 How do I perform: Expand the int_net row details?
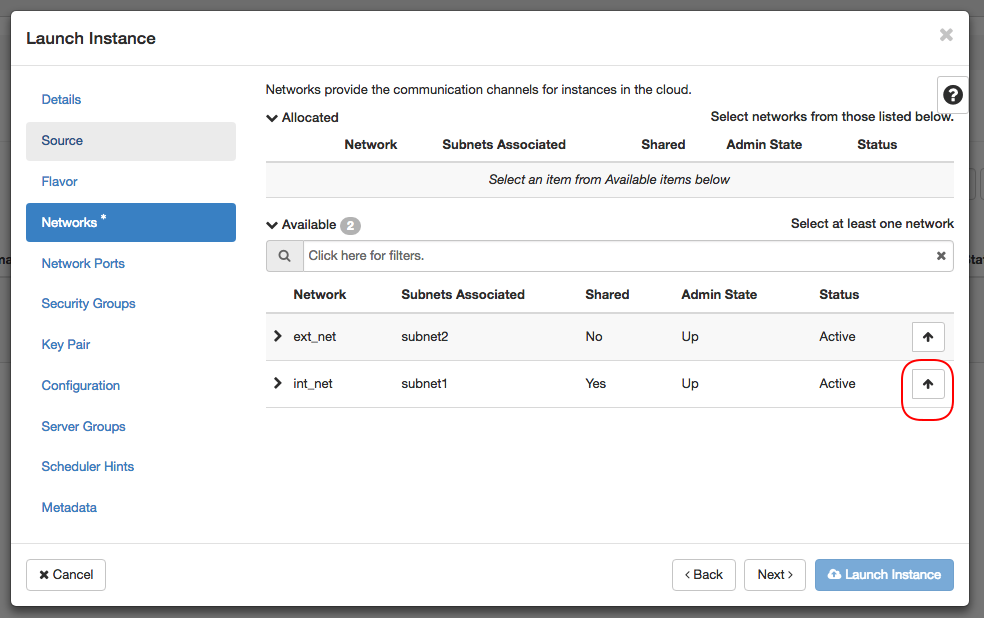pyautogui.click(x=277, y=383)
